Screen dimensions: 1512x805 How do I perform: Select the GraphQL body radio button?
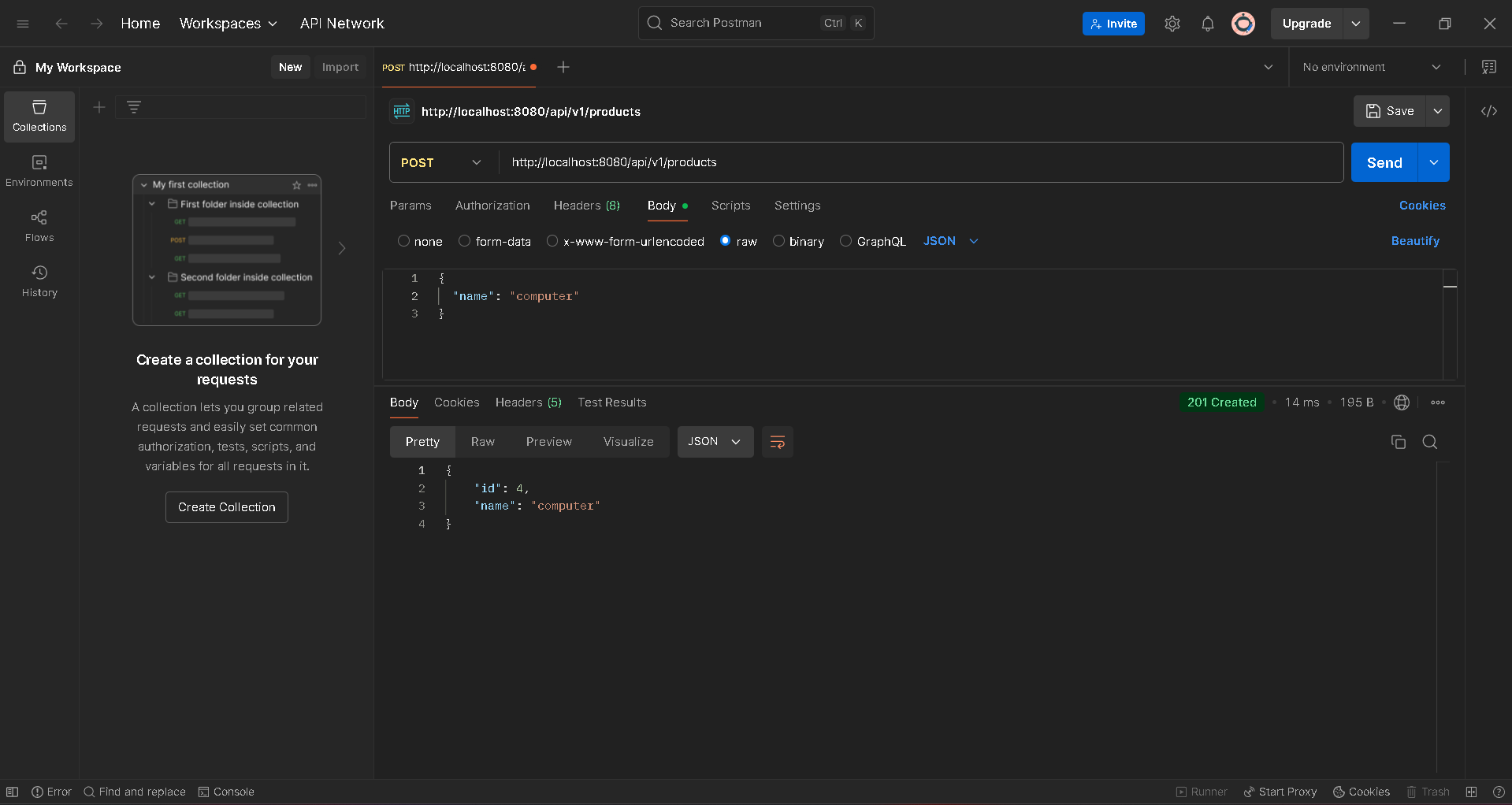845,241
